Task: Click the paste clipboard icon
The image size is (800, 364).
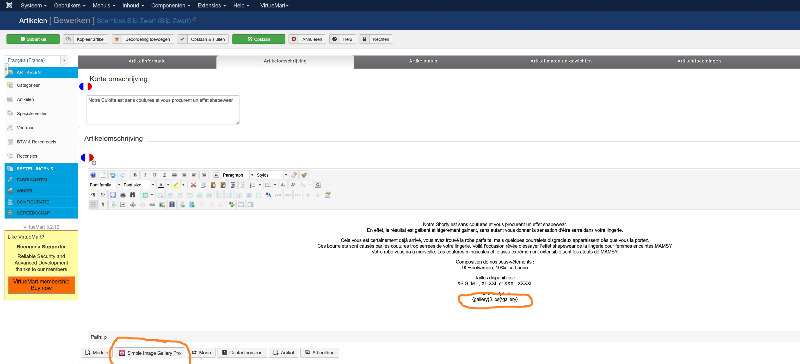Action: click(213, 185)
